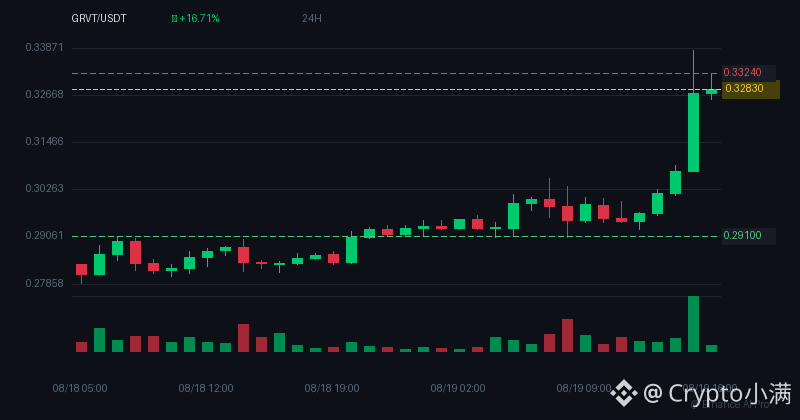Click the 0.27858 axis label

coord(45,283)
